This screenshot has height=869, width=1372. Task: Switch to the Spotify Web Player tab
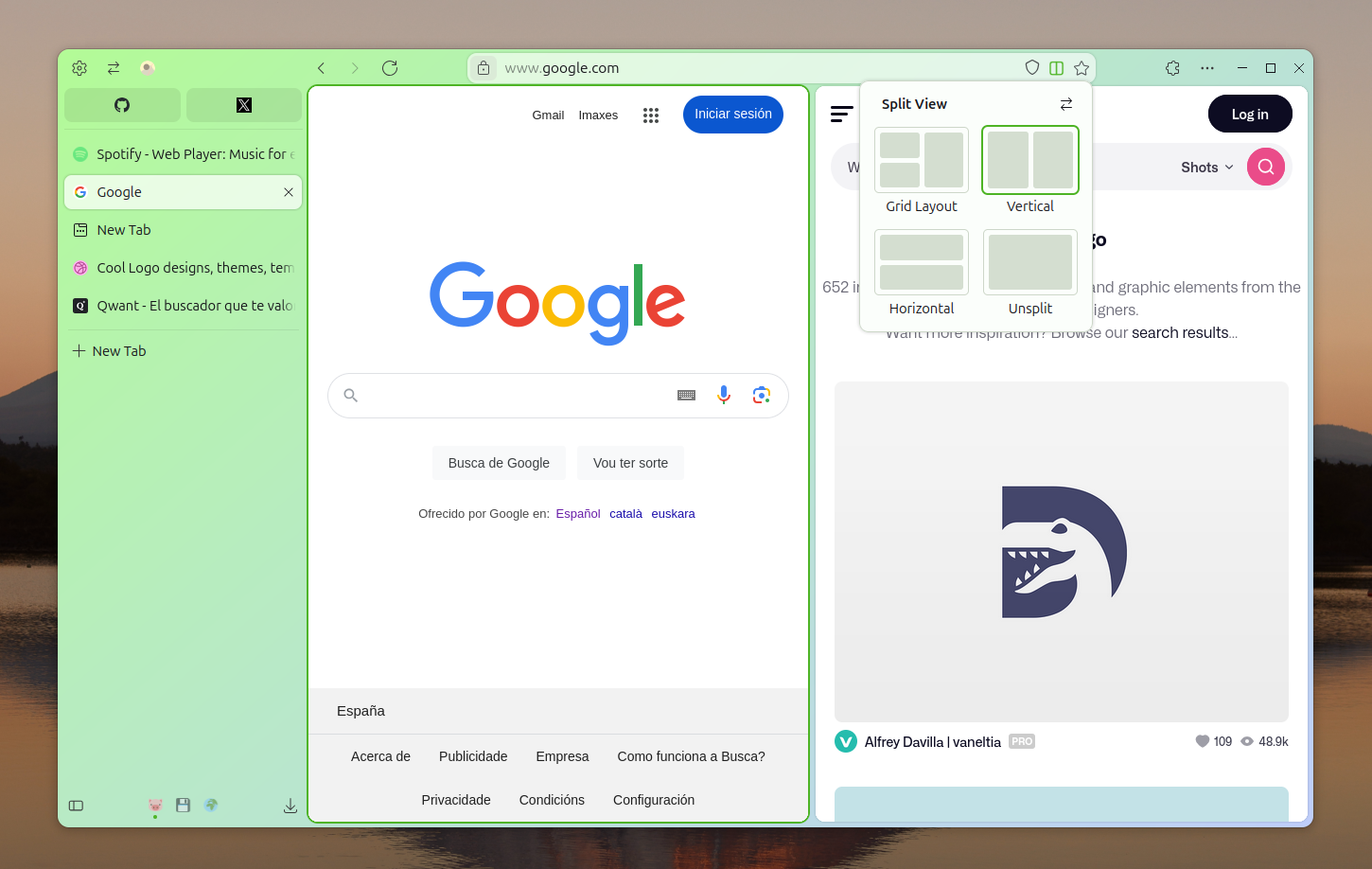coord(183,153)
